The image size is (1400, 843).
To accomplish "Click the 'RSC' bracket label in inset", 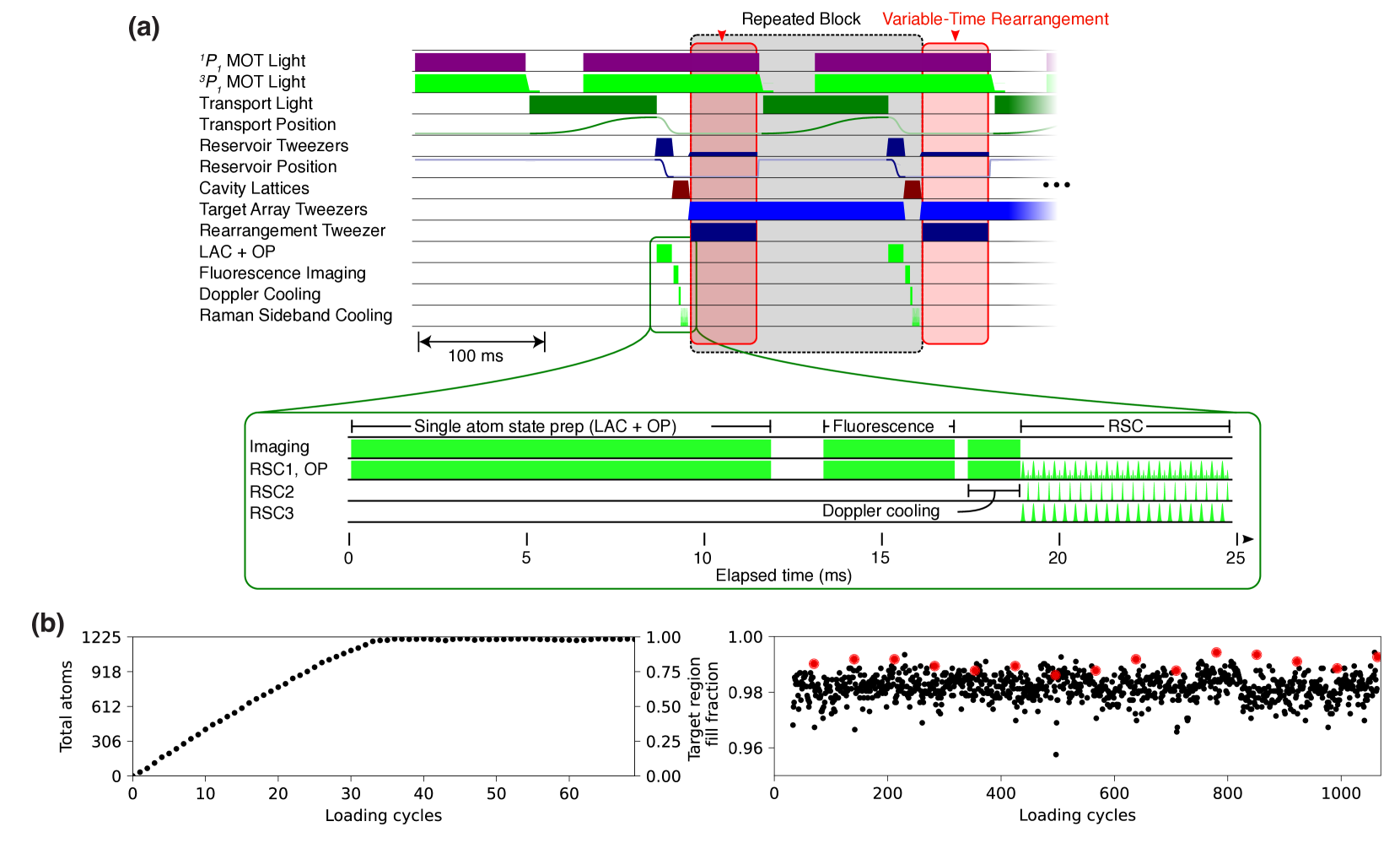I will tap(1125, 426).
